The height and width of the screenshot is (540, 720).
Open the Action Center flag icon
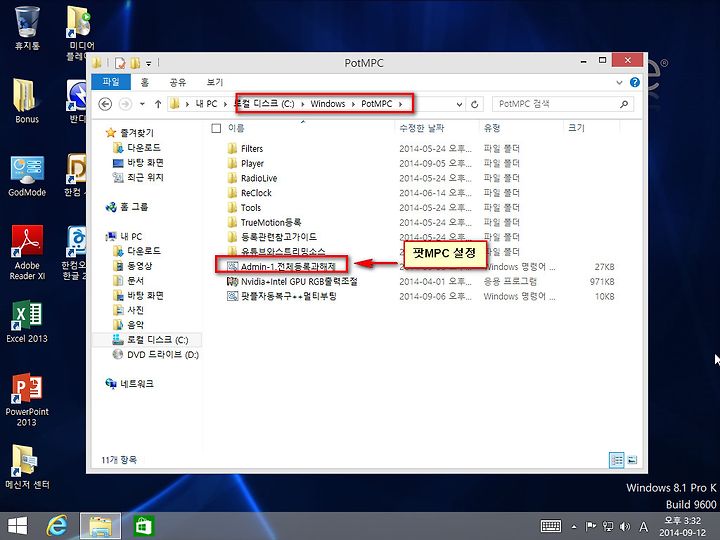coord(591,526)
